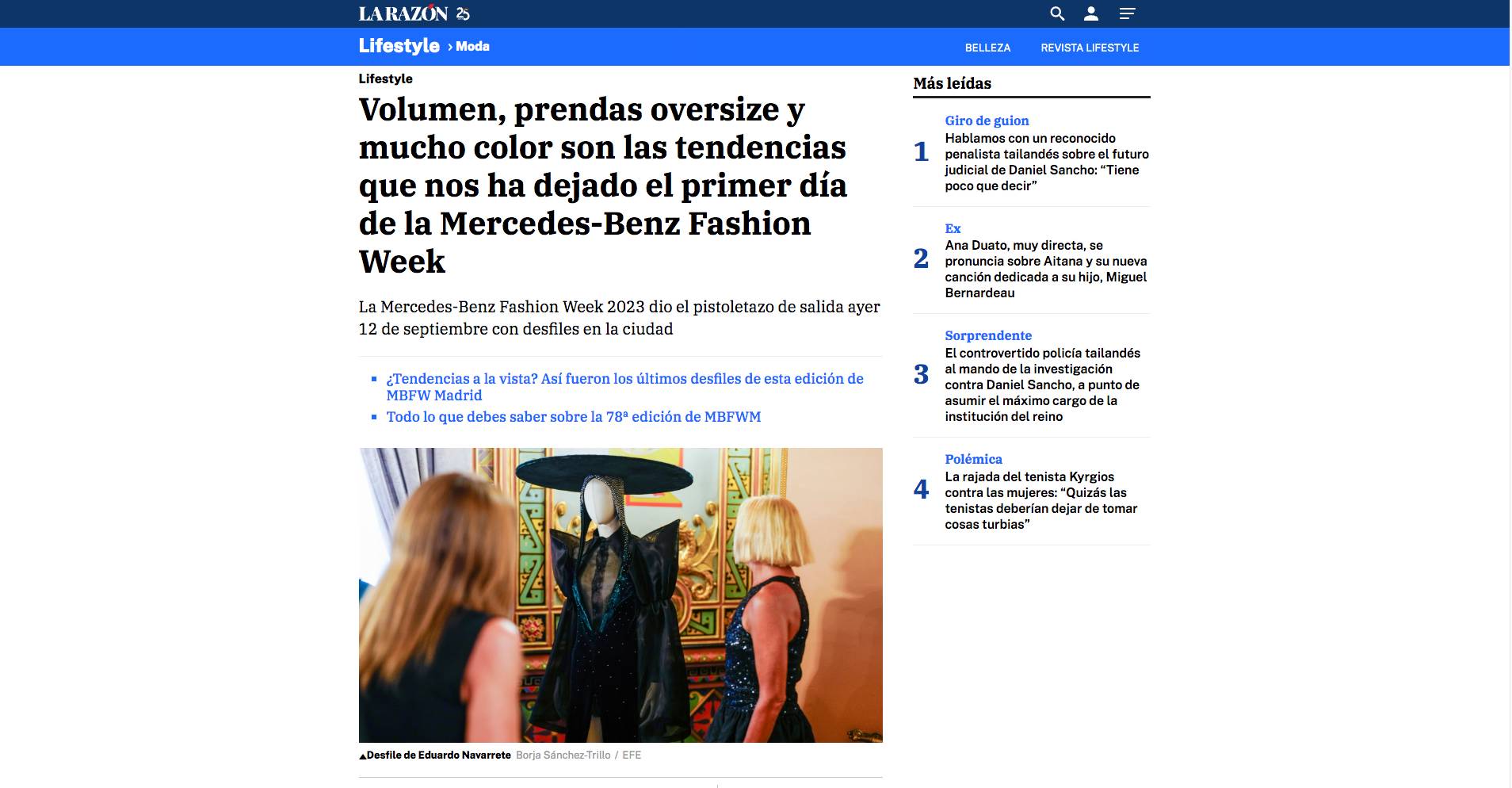The width and height of the screenshot is (1512, 788).
Task: Click the Borja Sánchez-Trillo / EFE credit
Action: click(x=578, y=755)
